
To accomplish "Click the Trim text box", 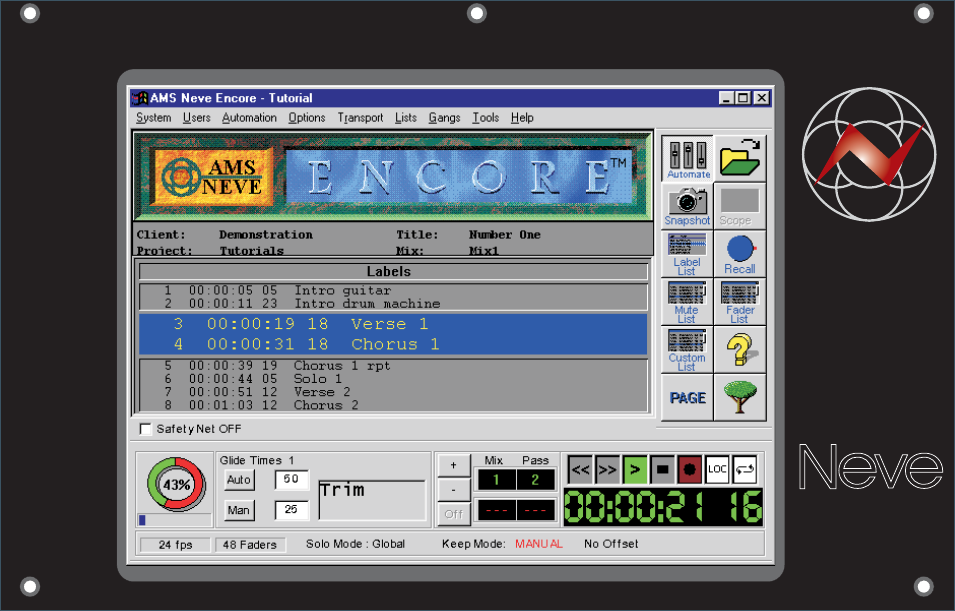I will pos(372,500).
